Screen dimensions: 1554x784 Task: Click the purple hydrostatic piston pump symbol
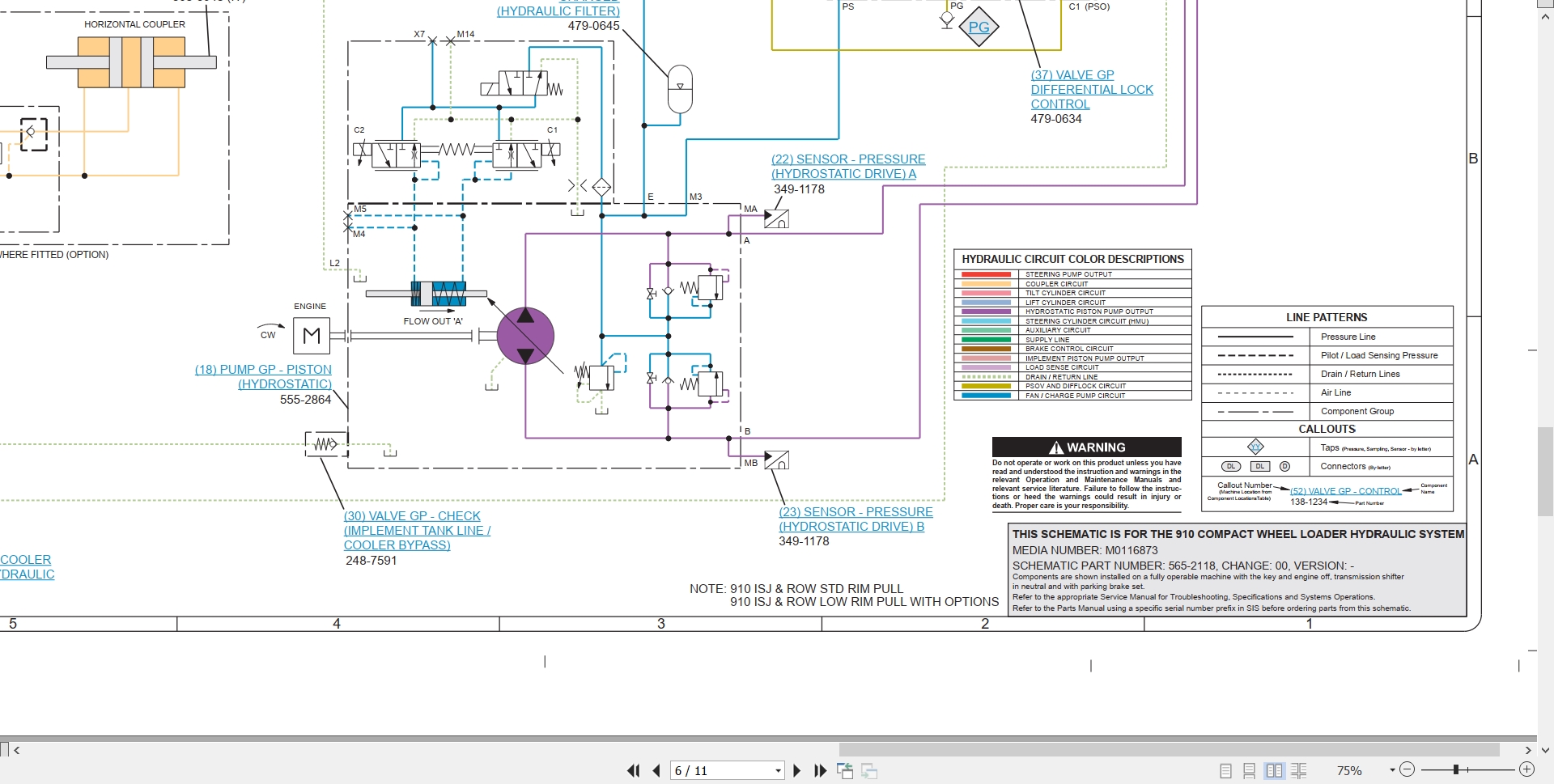click(525, 336)
